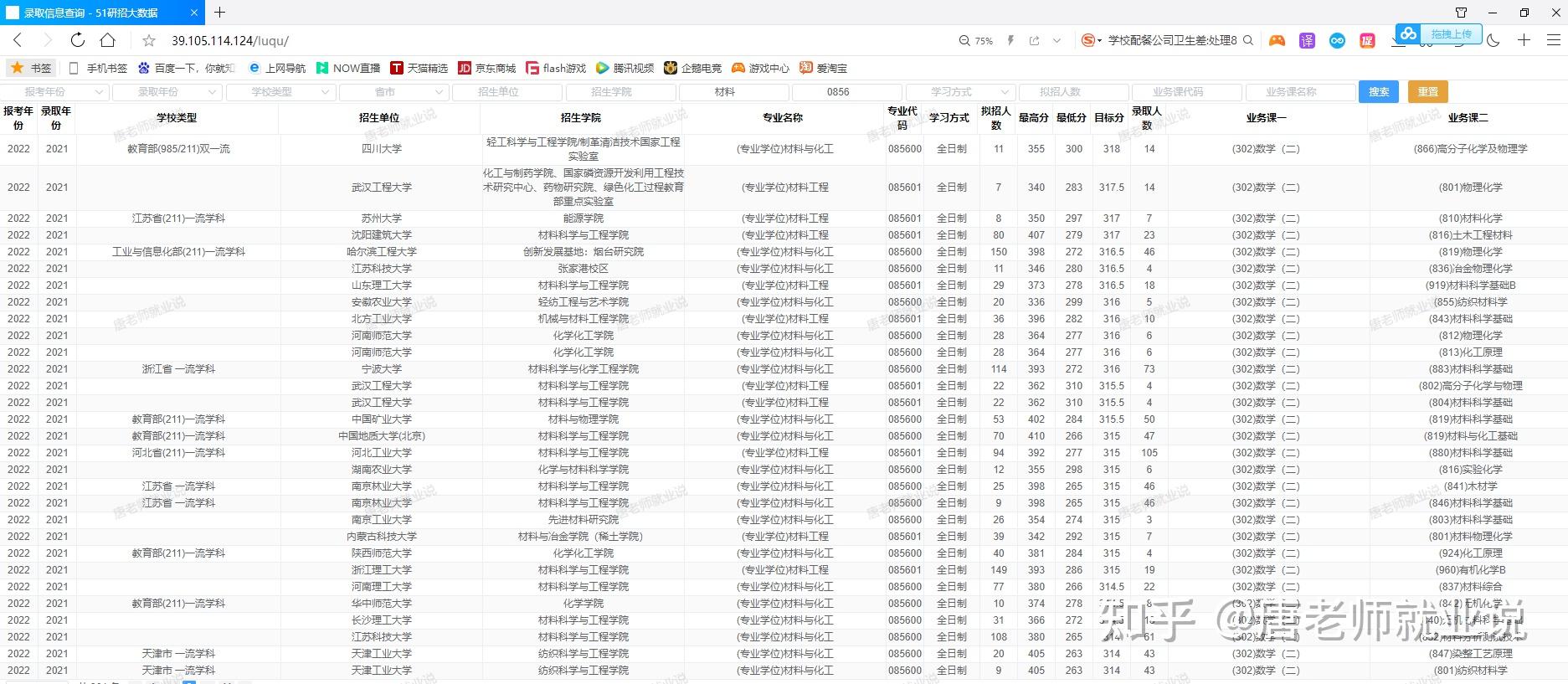Image resolution: width=1568 pixels, height=684 pixels.
Task: Open the browser main menu
Action: point(1554,40)
